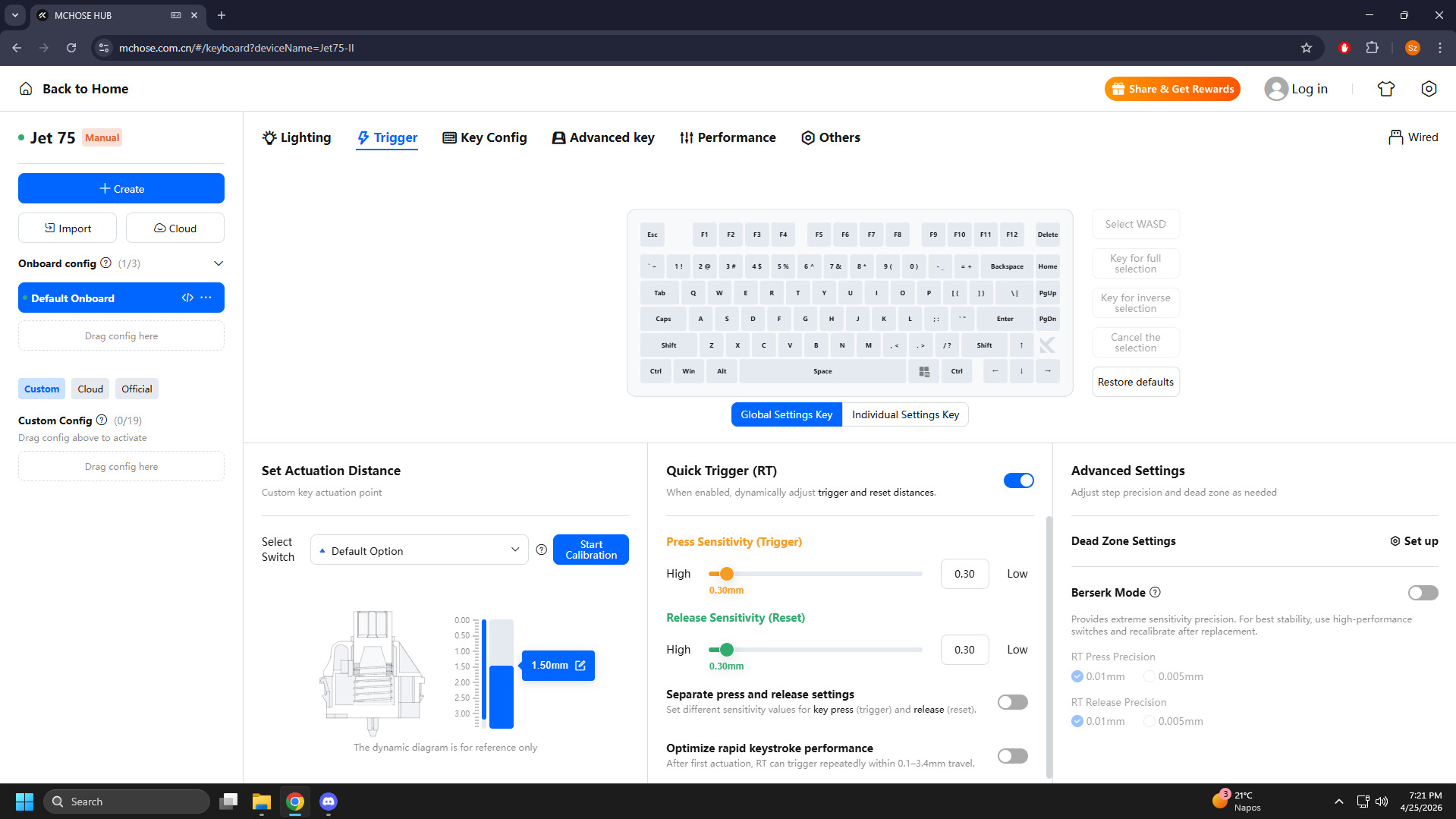This screenshot has height=819, width=1456.
Task: Open the hexagon settings icon in header
Action: (x=1429, y=89)
